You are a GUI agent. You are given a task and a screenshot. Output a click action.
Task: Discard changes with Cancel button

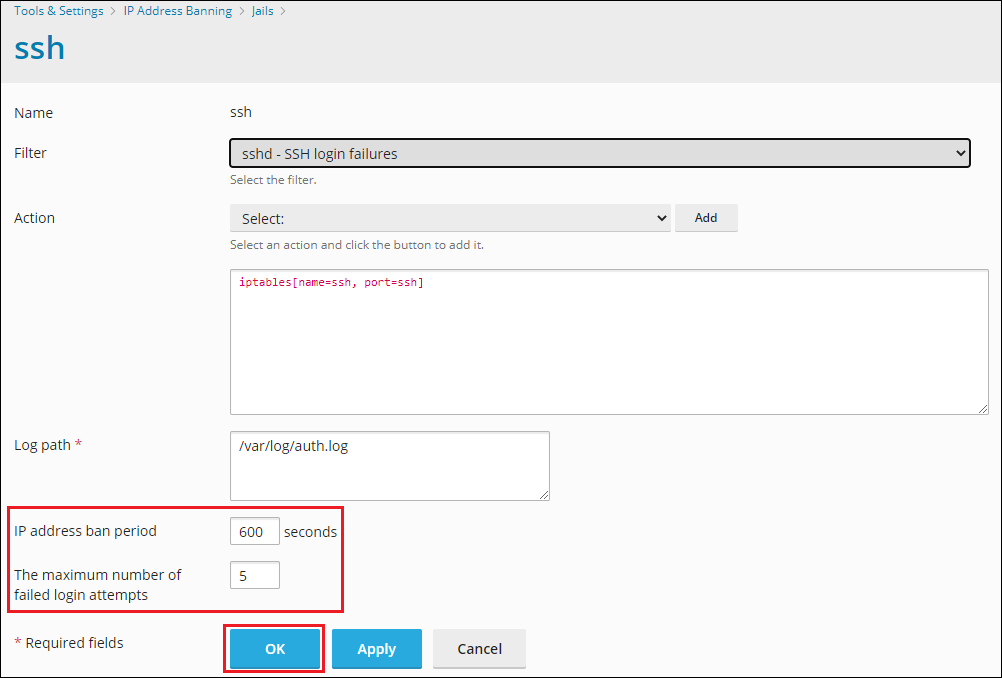[x=479, y=649]
